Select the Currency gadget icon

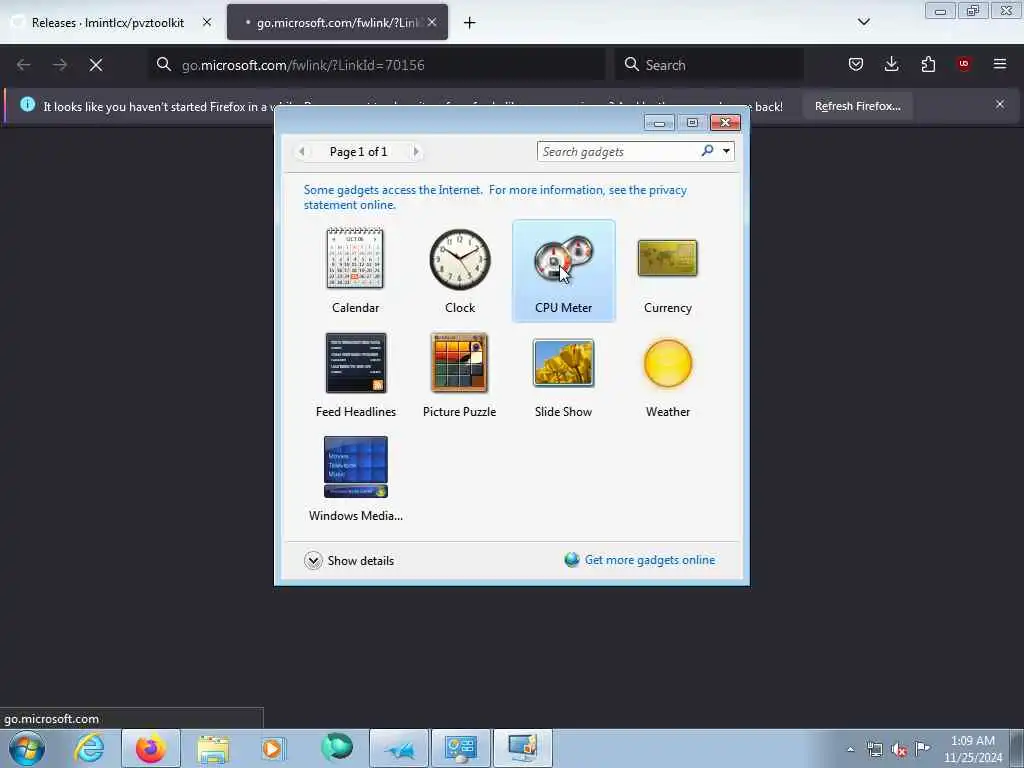click(667, 258)
